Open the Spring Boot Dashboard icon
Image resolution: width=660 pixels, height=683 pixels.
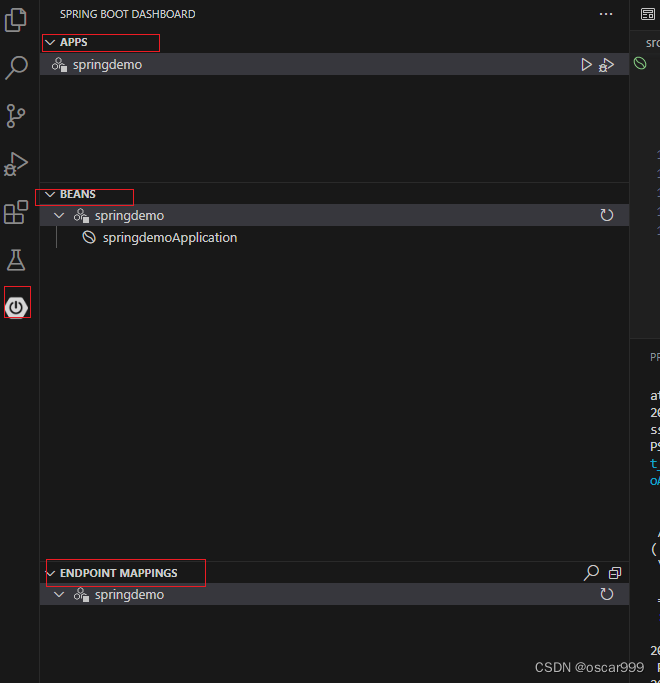point(17,308)
